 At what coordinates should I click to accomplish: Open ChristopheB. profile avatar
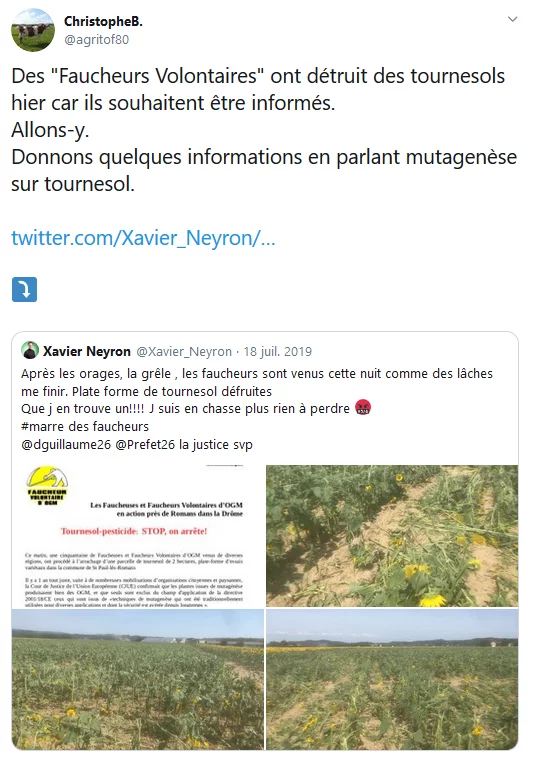tap(33, 30)
